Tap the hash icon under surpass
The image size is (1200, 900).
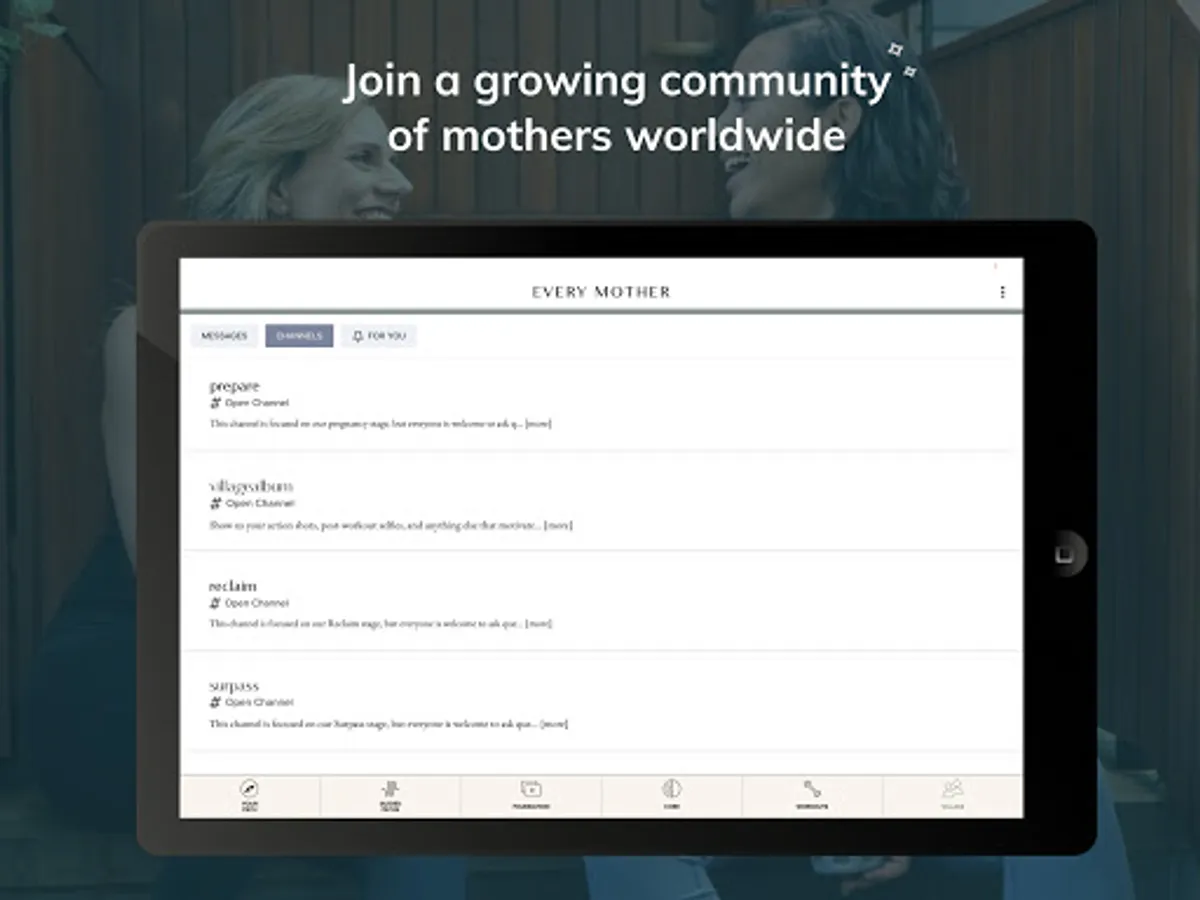point(215,702)
